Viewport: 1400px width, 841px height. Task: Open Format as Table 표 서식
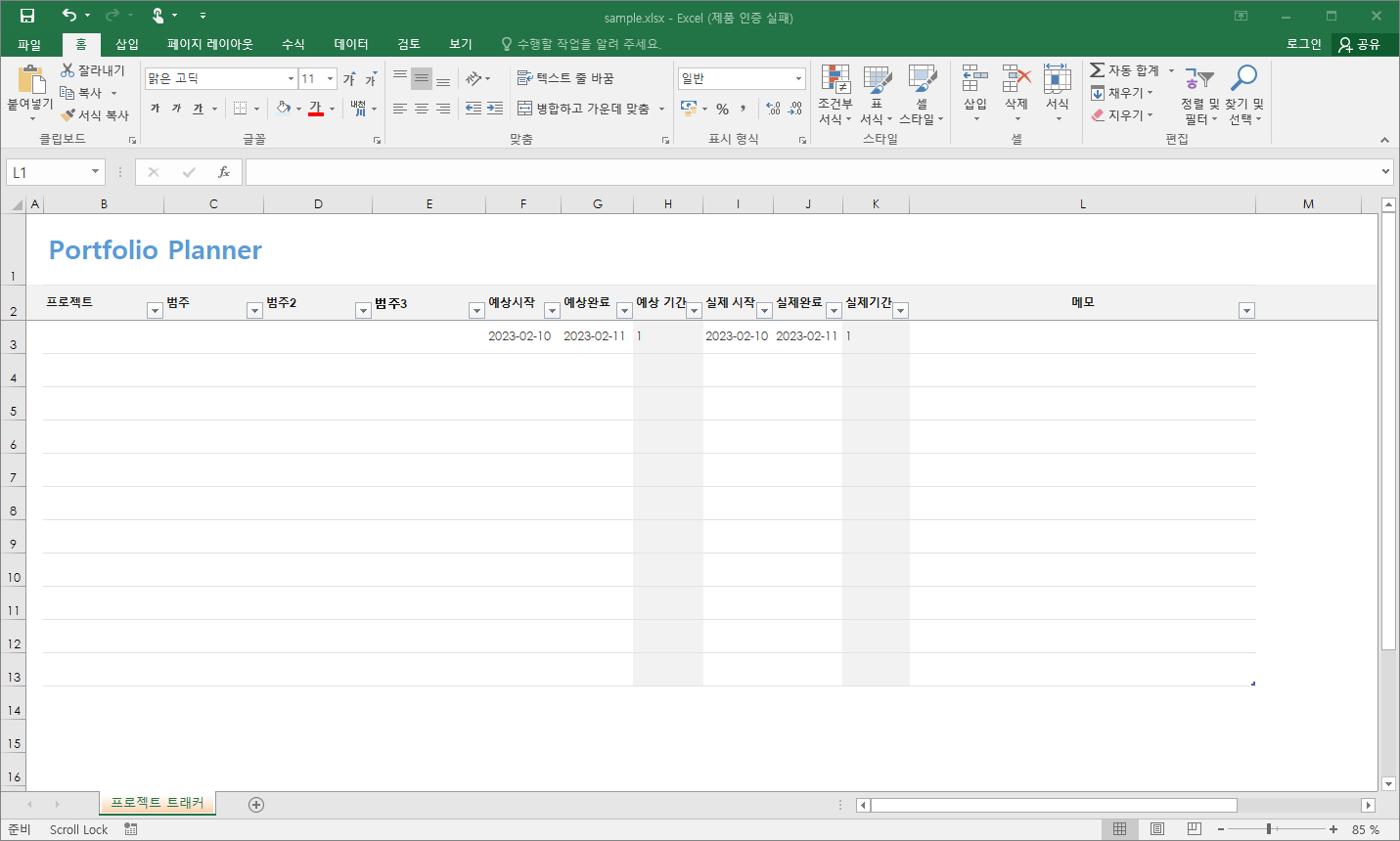877,95
